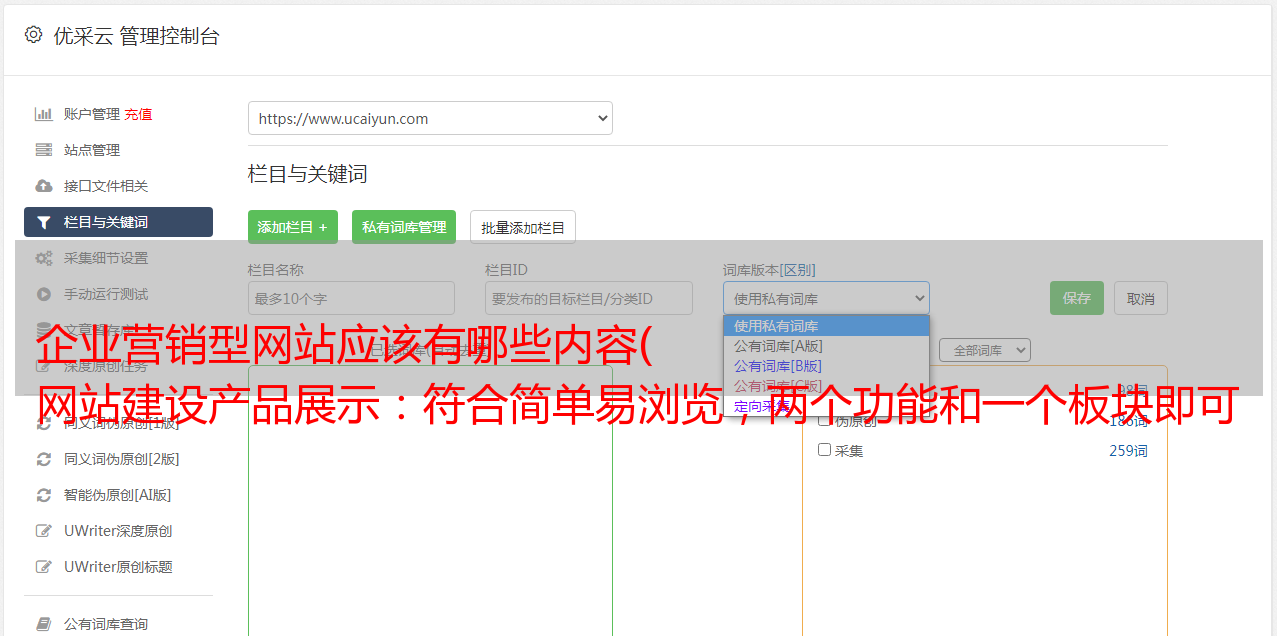Click the edit icon for UWriter深度原创
The height and width of the screenshot is (636, 1277).
44,531
